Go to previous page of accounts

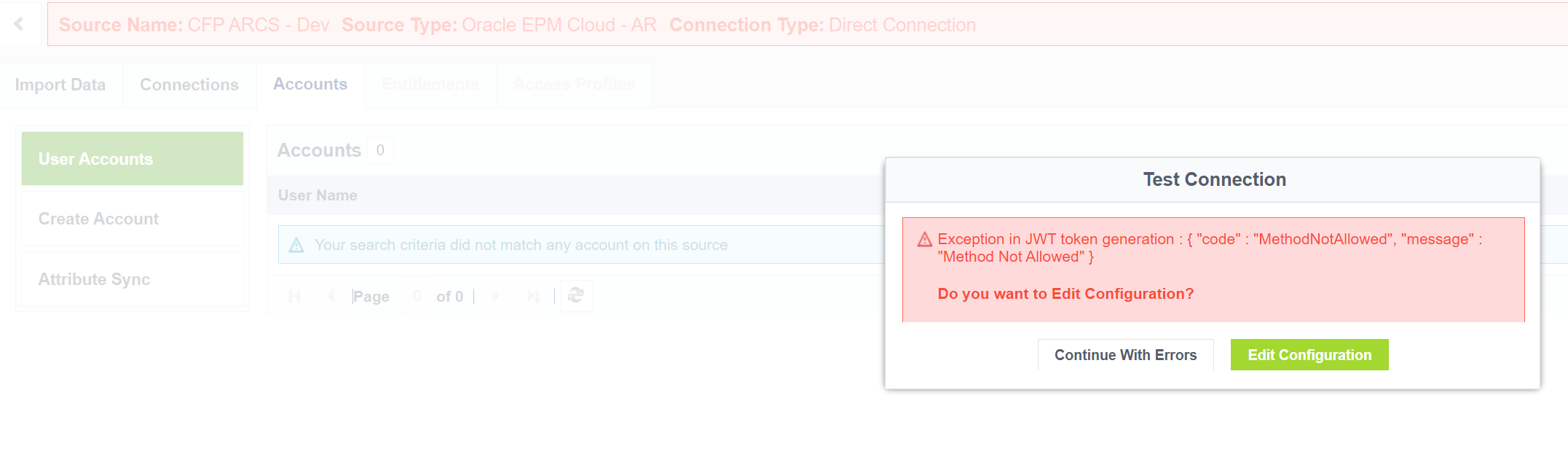(331, 296)
